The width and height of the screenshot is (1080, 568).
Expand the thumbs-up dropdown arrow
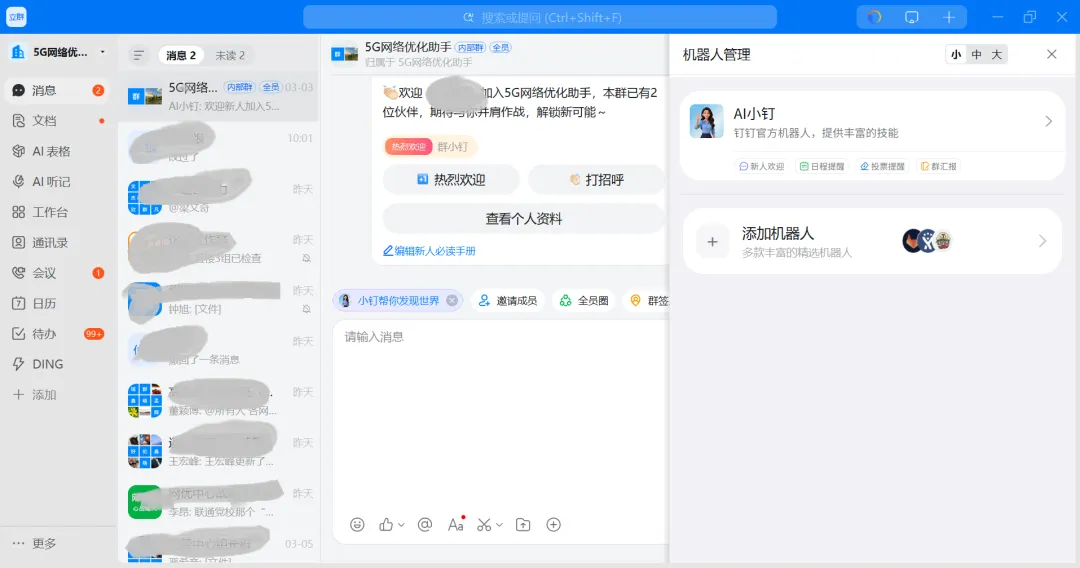401,525
